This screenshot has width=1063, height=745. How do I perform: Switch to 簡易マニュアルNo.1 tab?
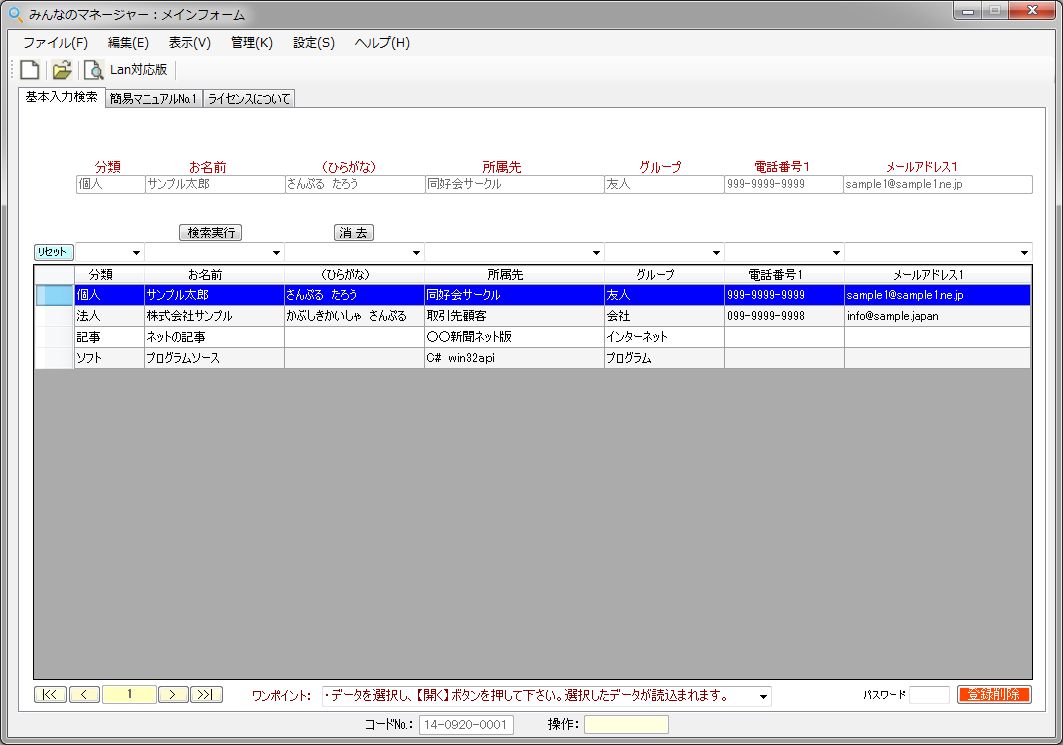pos(153,98)
